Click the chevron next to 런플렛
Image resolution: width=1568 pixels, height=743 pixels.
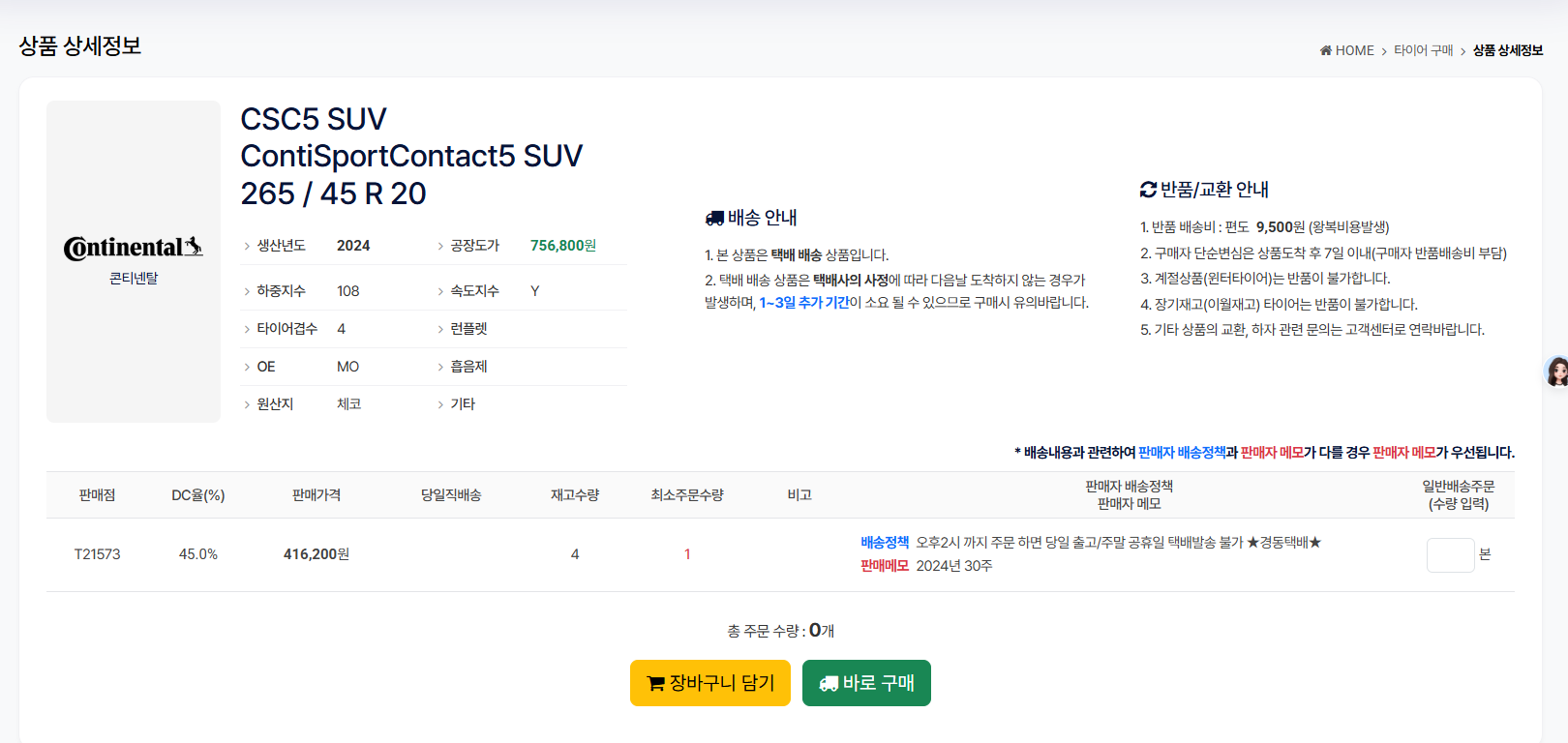click(440, 330)
